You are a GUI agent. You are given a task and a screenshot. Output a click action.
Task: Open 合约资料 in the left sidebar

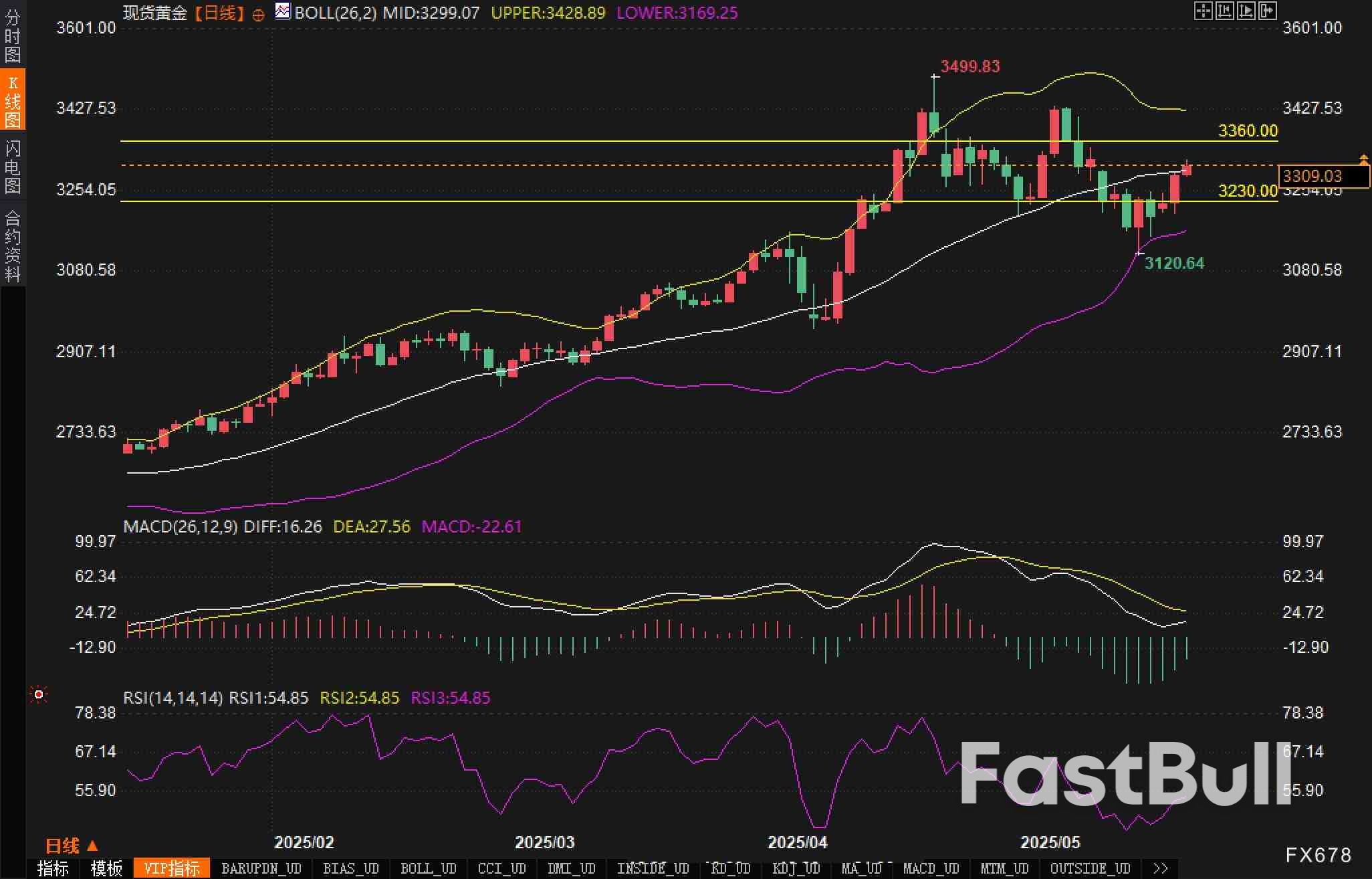pos(12,246)
